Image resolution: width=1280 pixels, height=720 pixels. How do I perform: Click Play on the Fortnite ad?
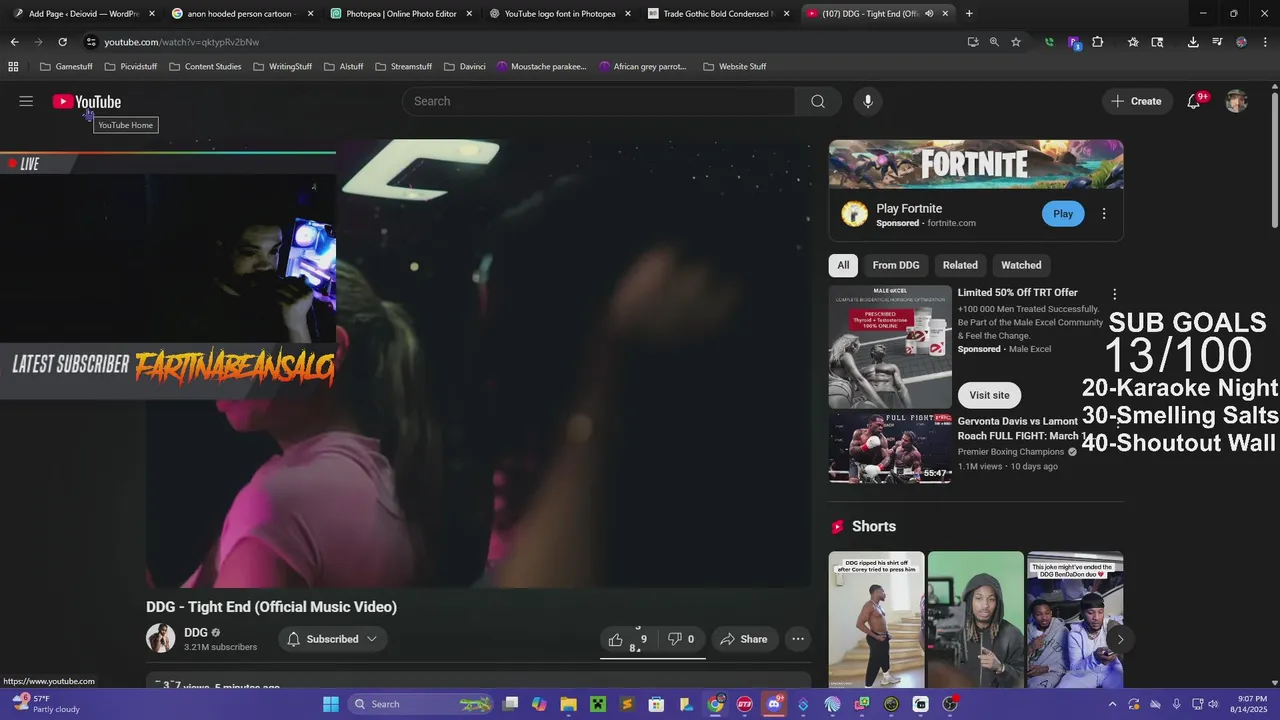coord(1063,214)
